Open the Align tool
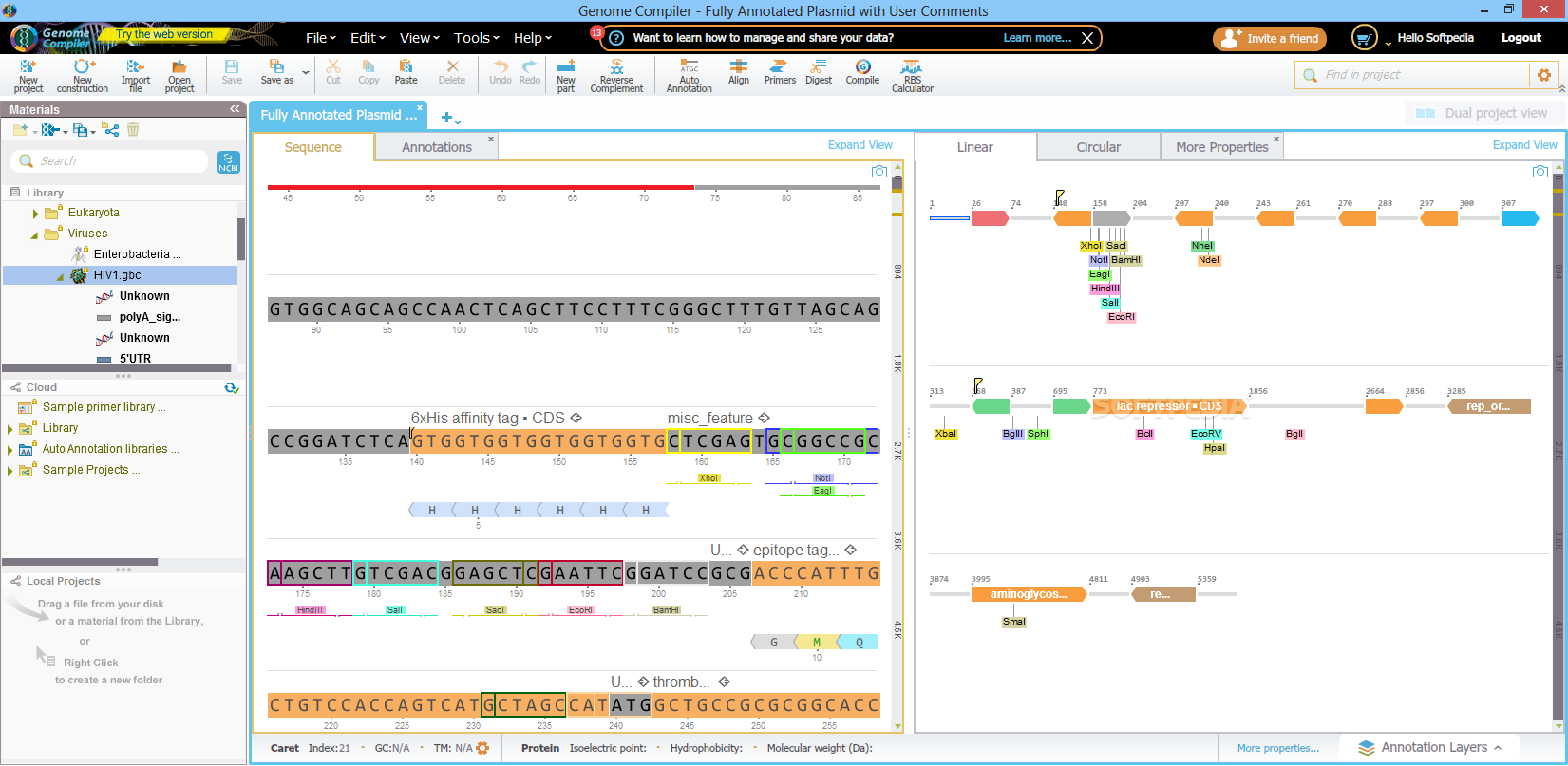 click(x=739, y=72)
